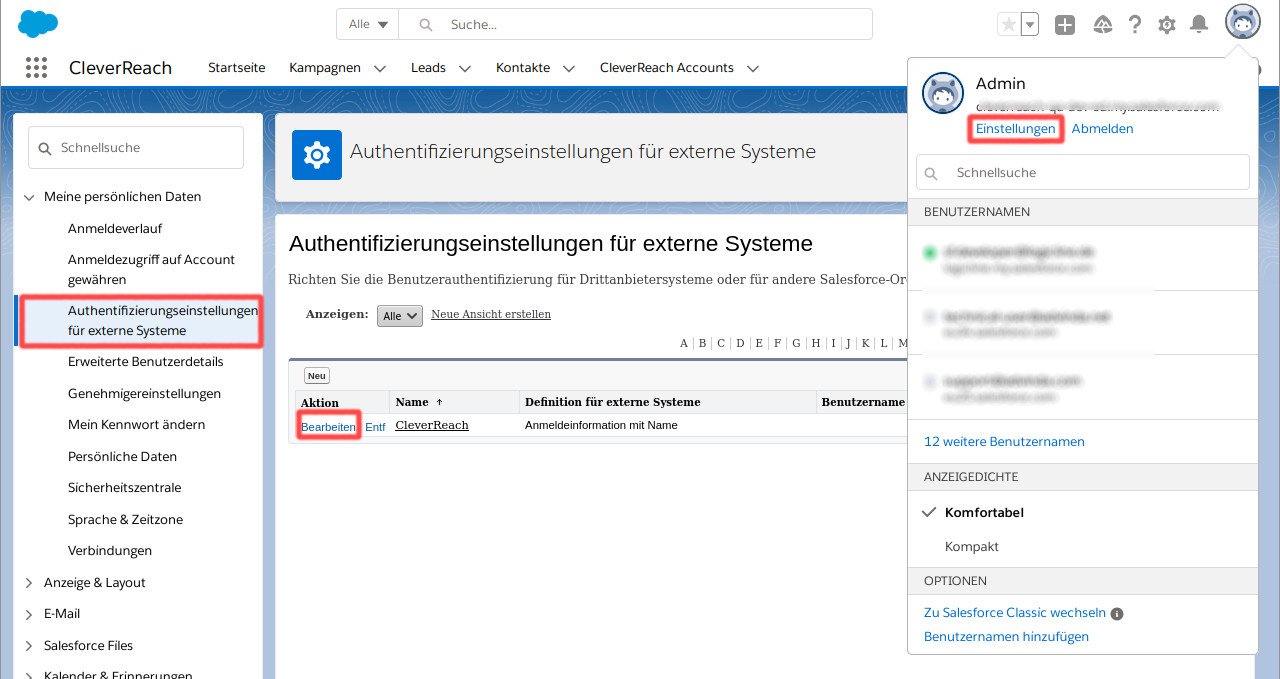Open the Startseite tab
Screen dimensions: 1280x679
click(x=237, y=68)
